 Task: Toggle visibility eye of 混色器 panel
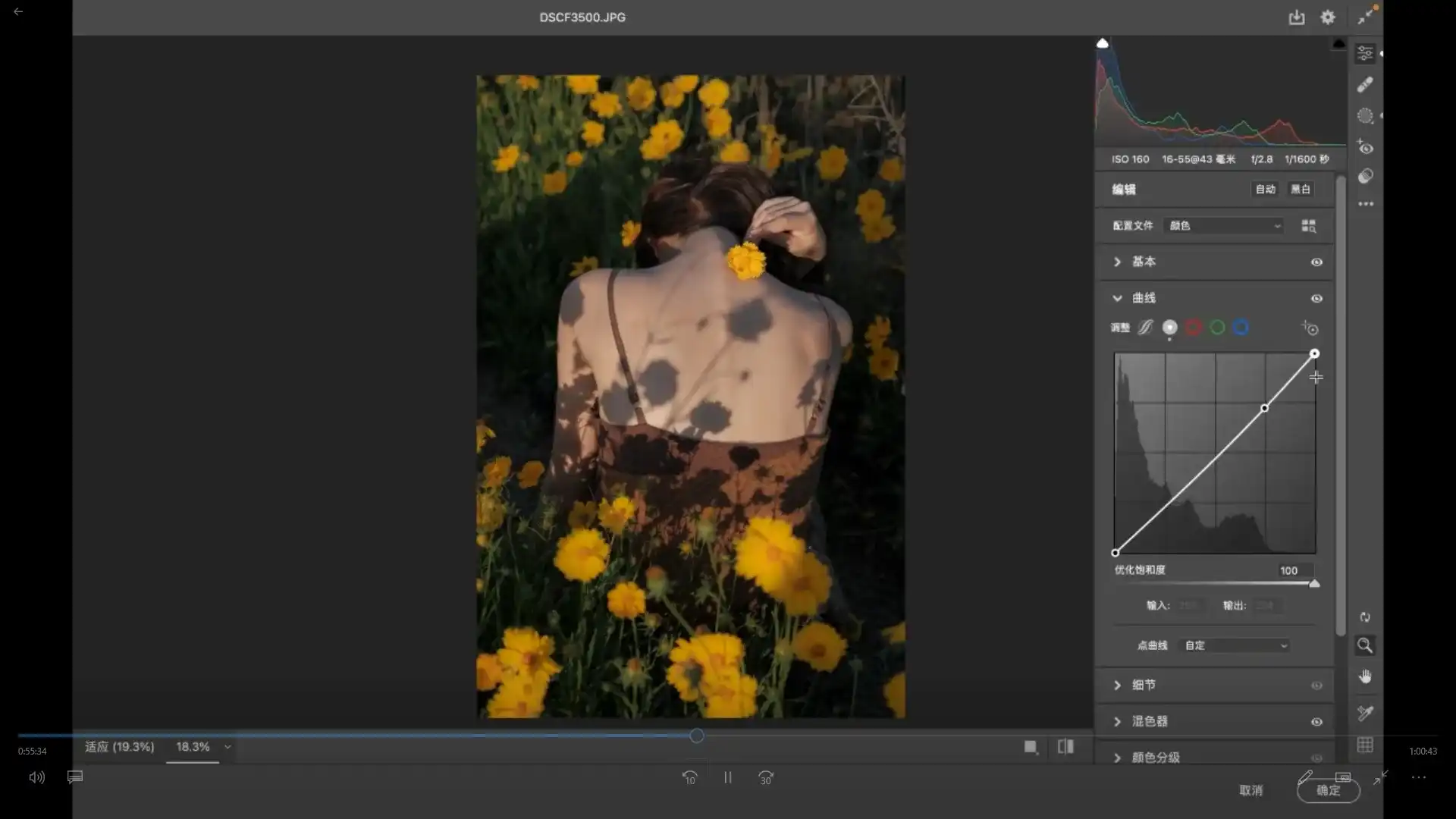[x=1316, y=722]
